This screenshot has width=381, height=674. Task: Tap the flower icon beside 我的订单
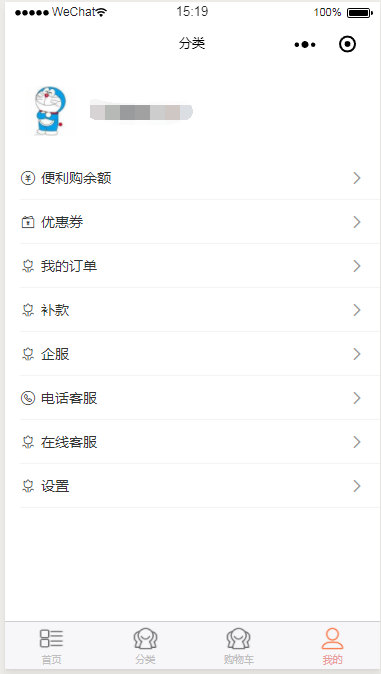click(28, 267)
